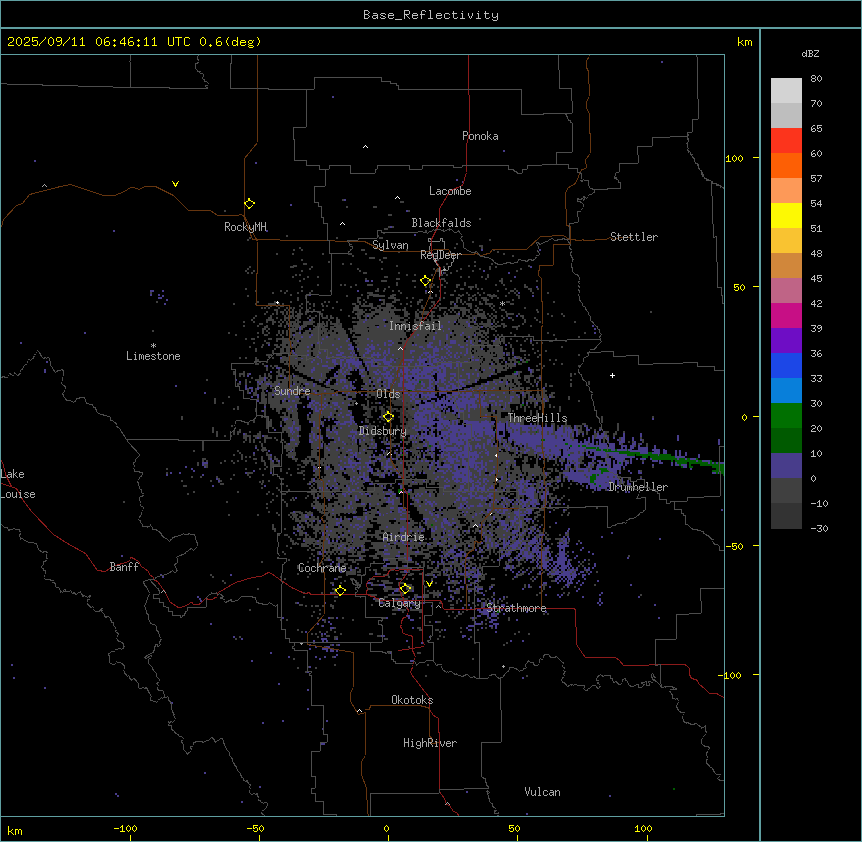The image size is (862, 842).
Task: Click the -30 value on dBZ legend
Action: pyautogui.click(x=819, y=528)
